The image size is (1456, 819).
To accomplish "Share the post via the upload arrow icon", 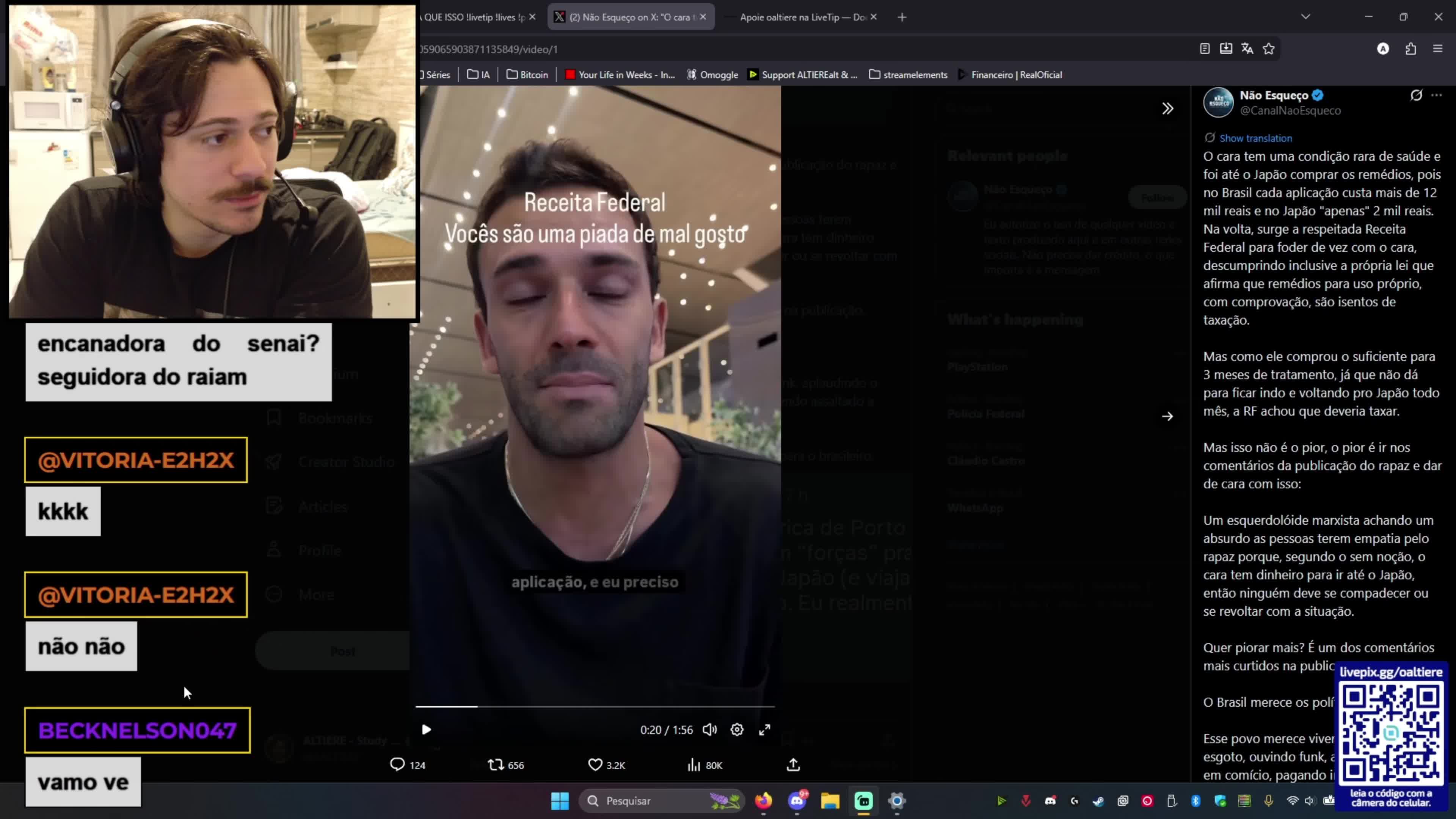I will pos(794,765).
